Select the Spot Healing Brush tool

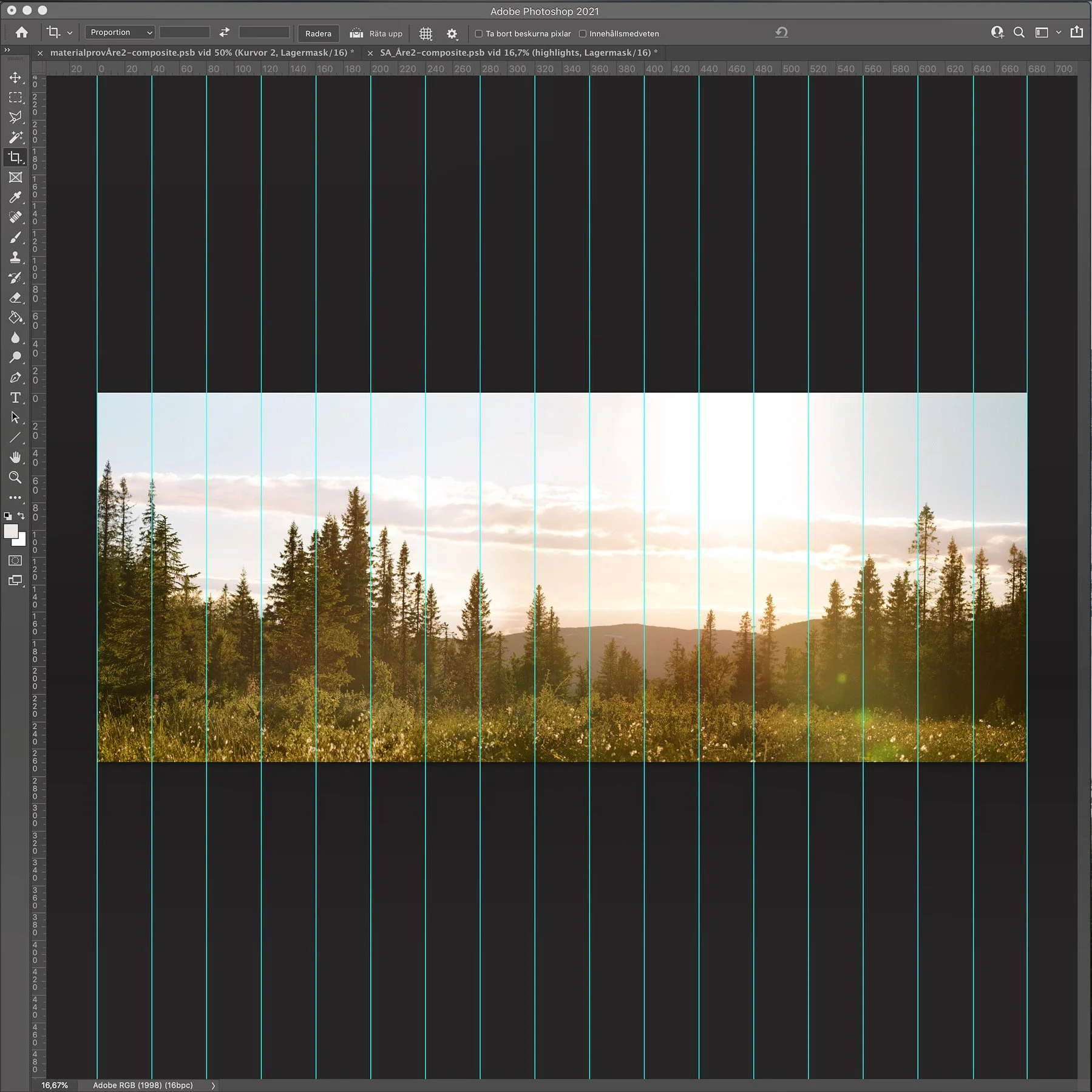coord(15,217)
